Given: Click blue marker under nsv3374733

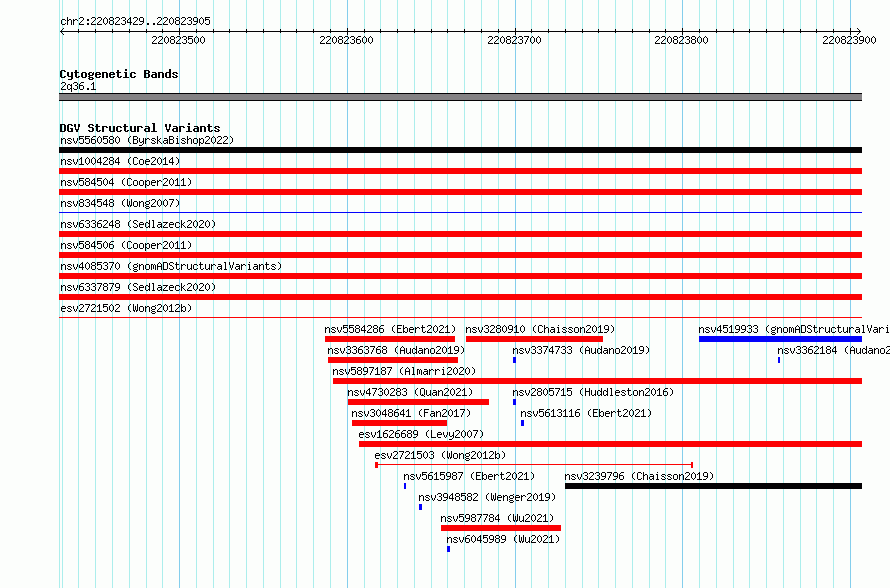Looking at the screenshot, I should (x=515, y=360).
